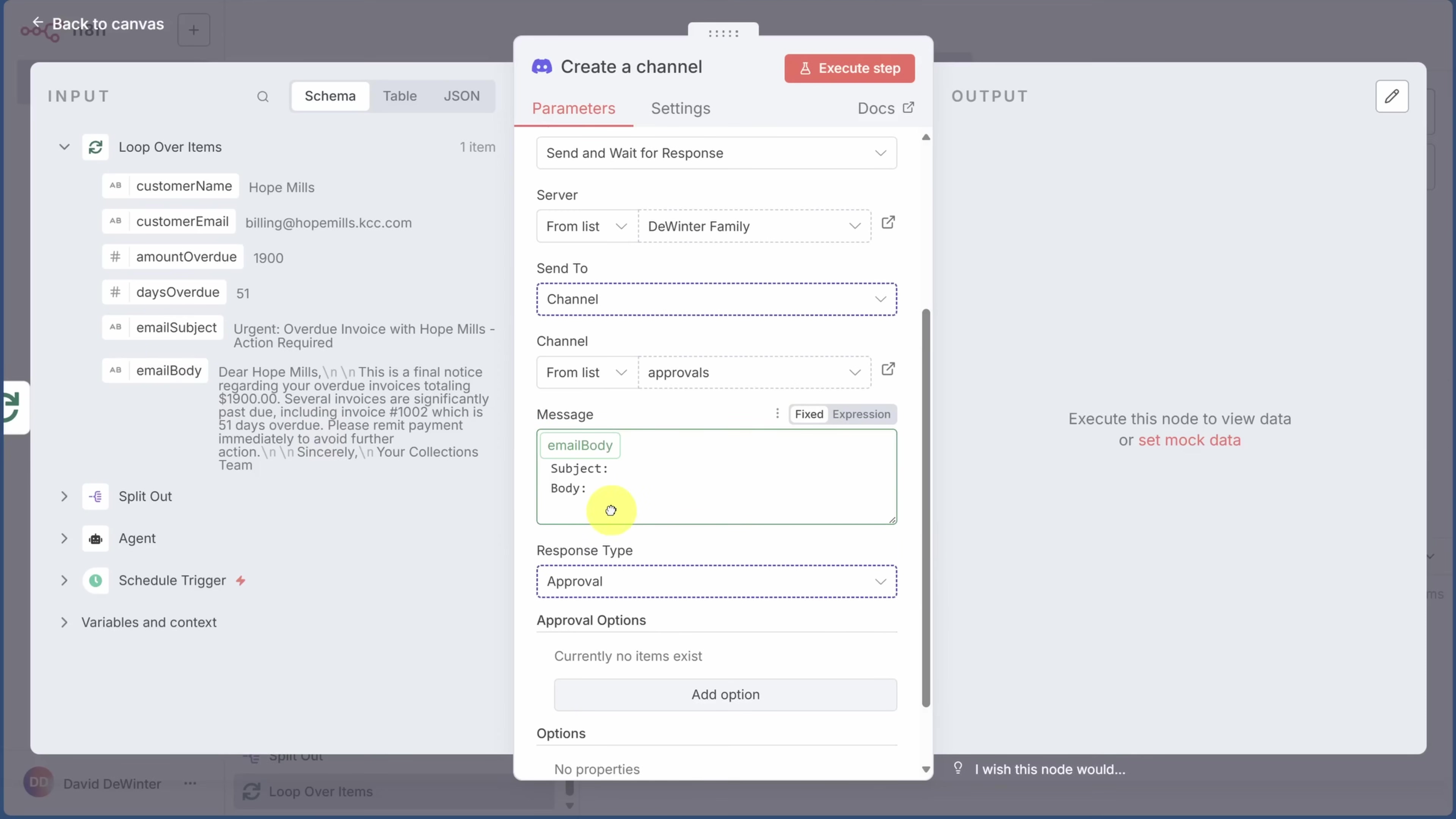The image size is (1456, 819).
Task: Expand Variables and context
Action: [x=64, y=622]
